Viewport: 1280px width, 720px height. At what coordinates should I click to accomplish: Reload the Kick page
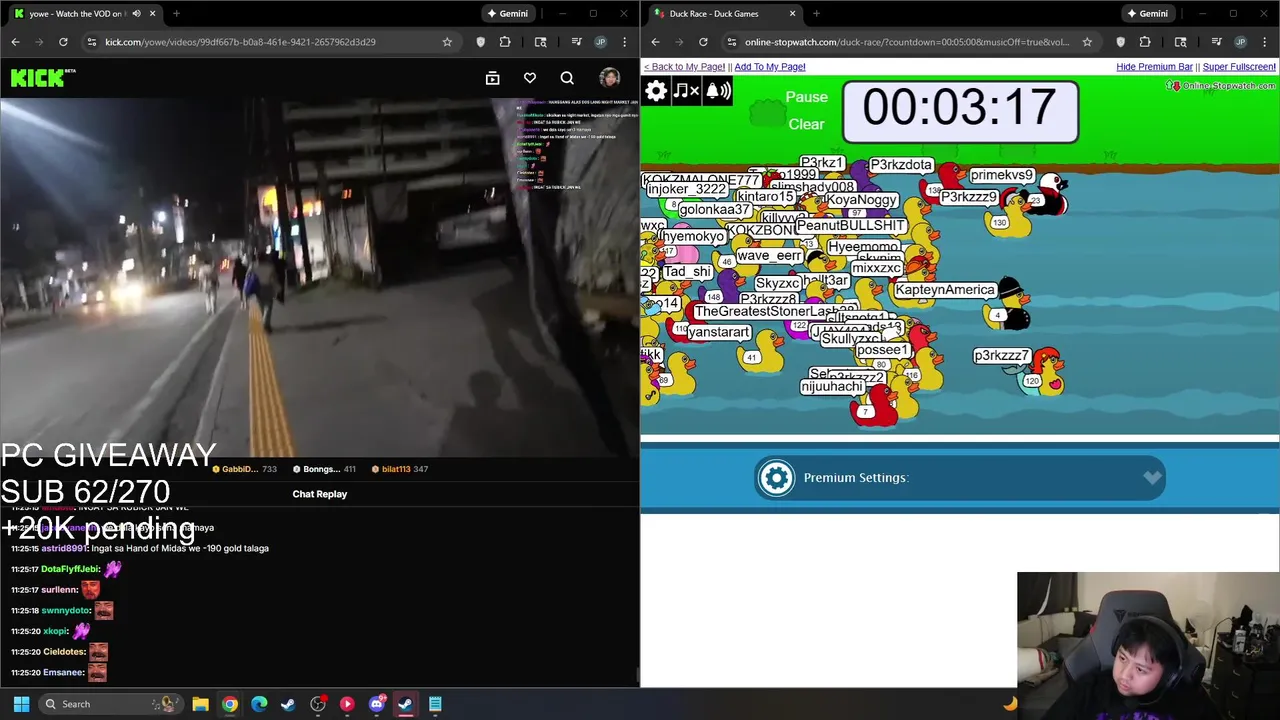pos(63,42)
